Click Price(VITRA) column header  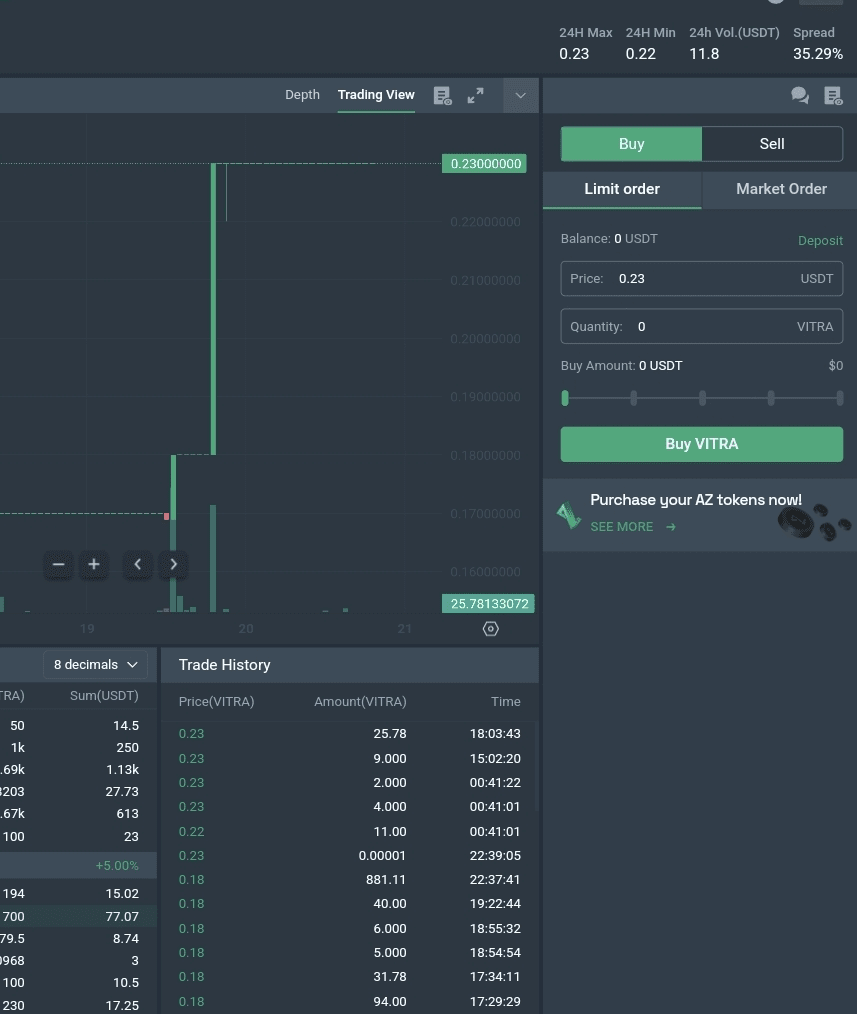coord(217,702)
